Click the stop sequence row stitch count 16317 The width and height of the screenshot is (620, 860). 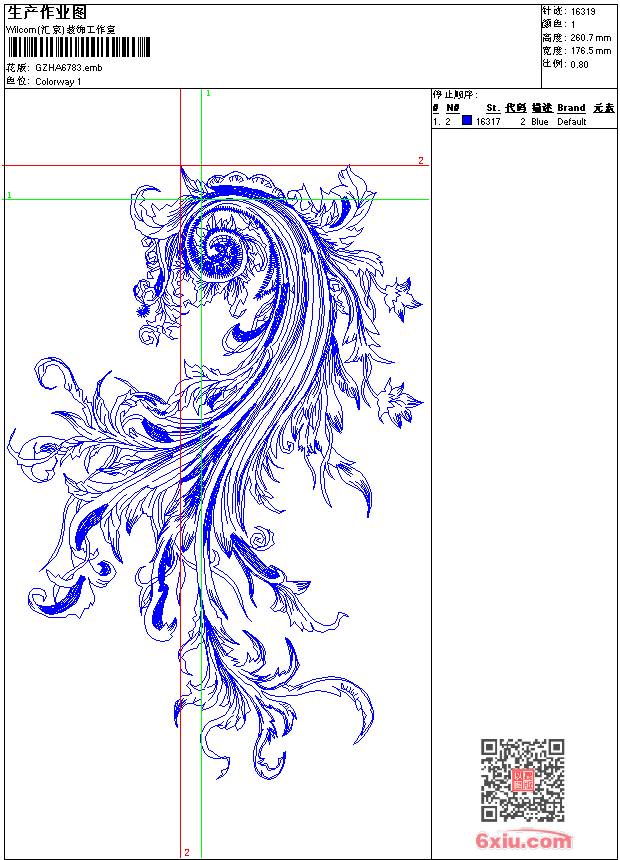[x=488, y=122]
